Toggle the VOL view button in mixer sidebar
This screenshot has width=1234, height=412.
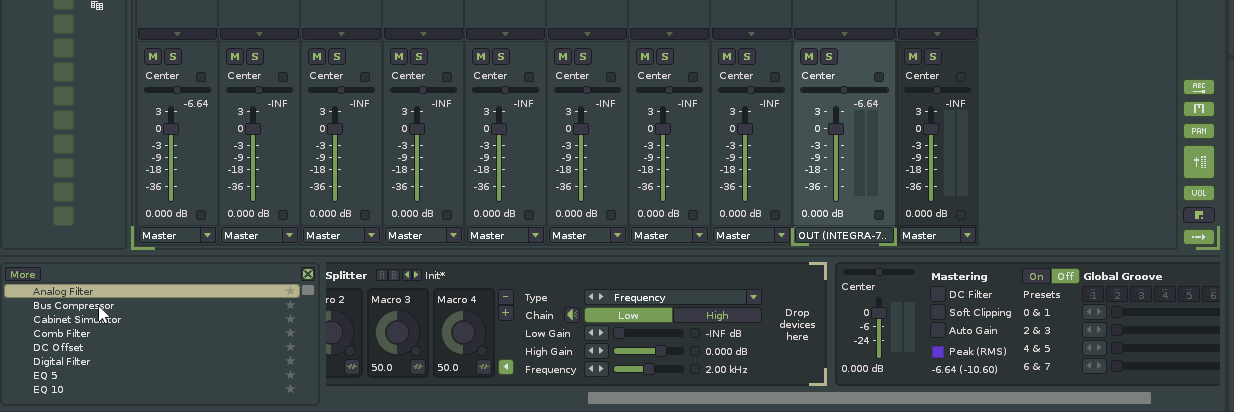1198,193
